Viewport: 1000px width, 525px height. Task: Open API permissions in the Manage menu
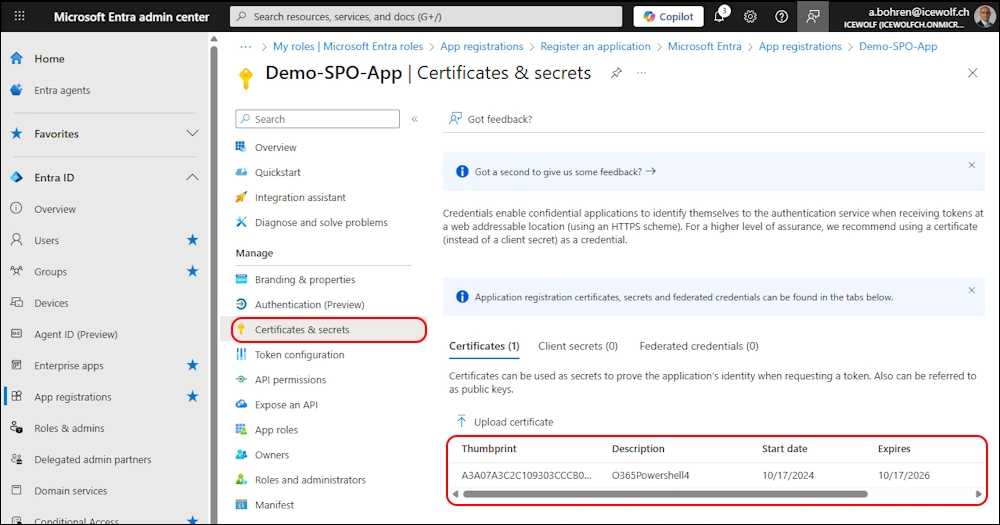(290, 380)
